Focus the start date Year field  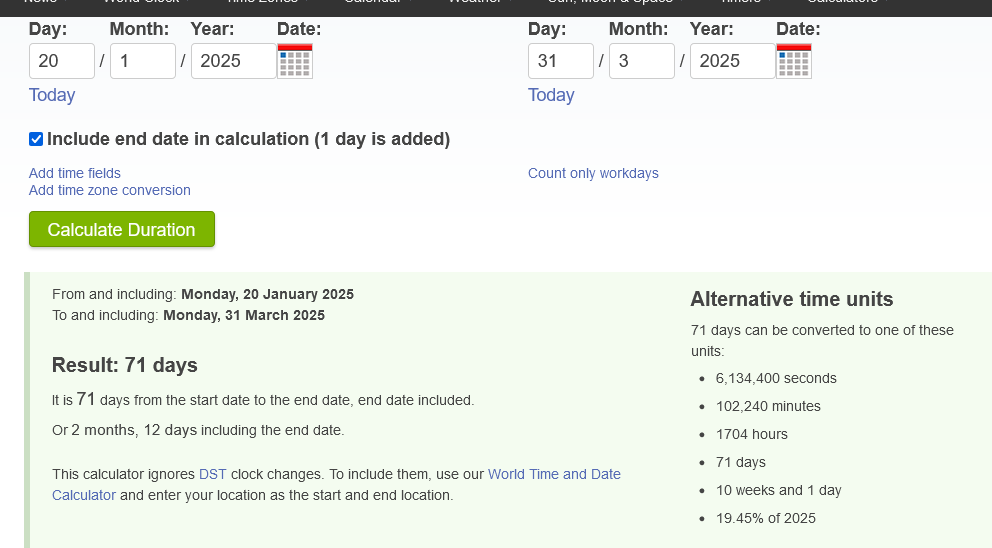[232, 61]
